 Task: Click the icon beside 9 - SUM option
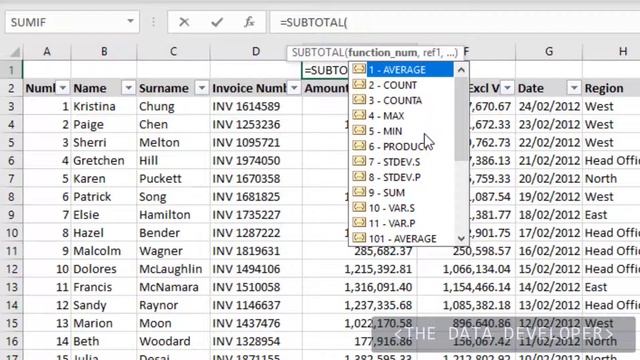click(359, 192)
